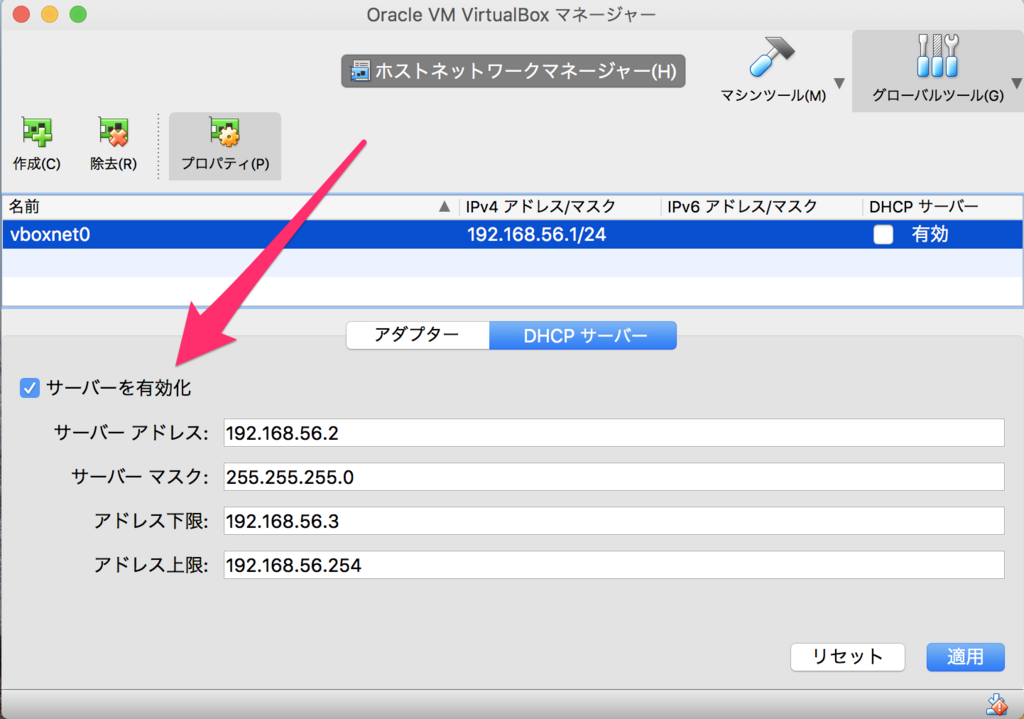Toggle the DHCP server 有効 checkbox for vboxnet0

(x=883, y=234)
